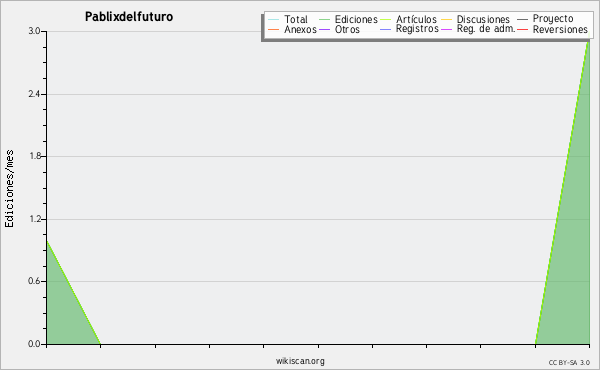Click the CC BY-SA 3.0 license text
The image size is (600, 370).
[569, 363]
